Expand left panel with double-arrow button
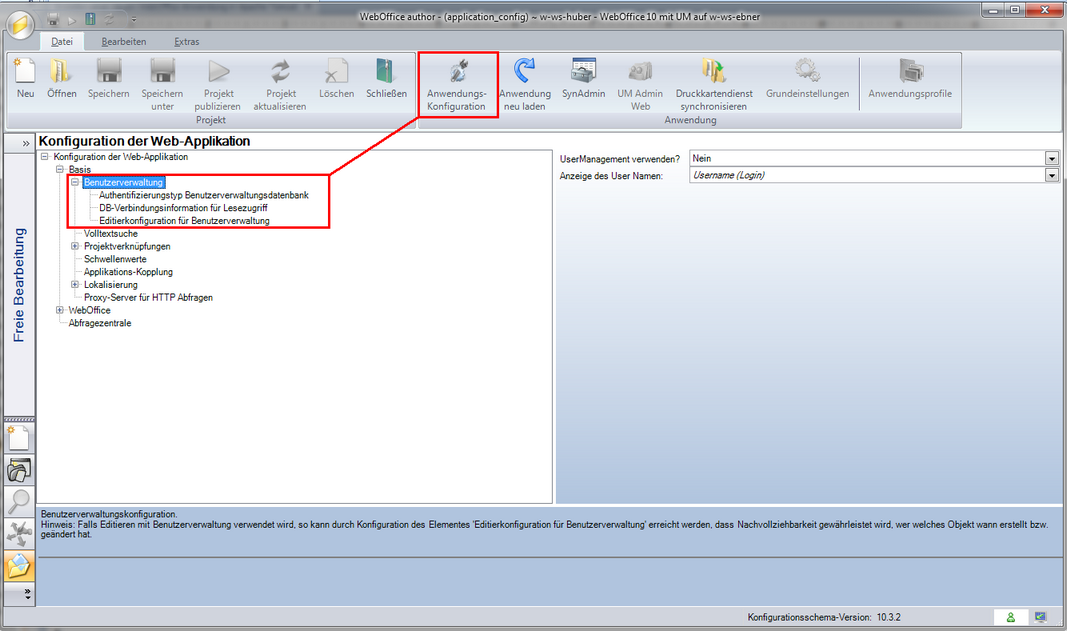 [25, 143]
